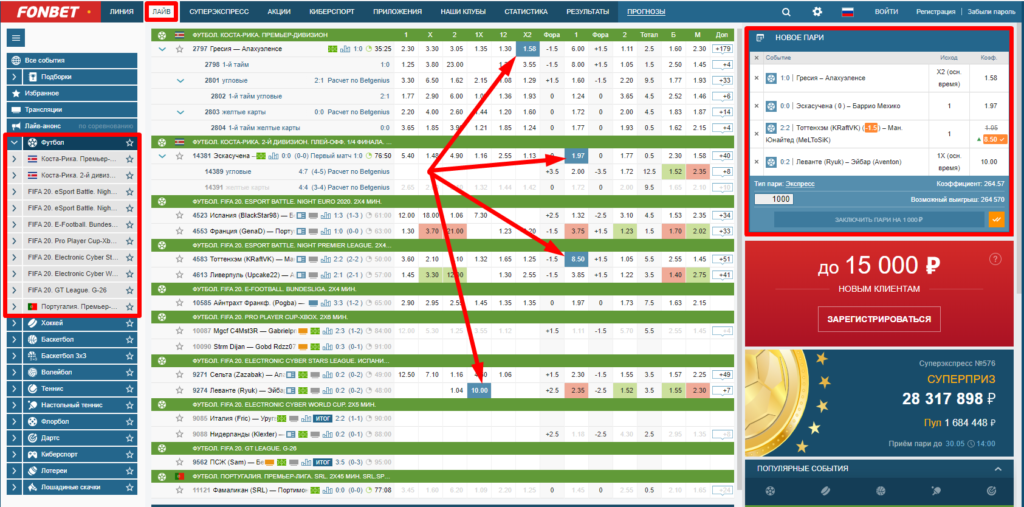Image resolution: width=1024 pixels, height=507 pixels.
Task: Remove Леванте – Эйбар from bet slip
Action: [756, 161]
